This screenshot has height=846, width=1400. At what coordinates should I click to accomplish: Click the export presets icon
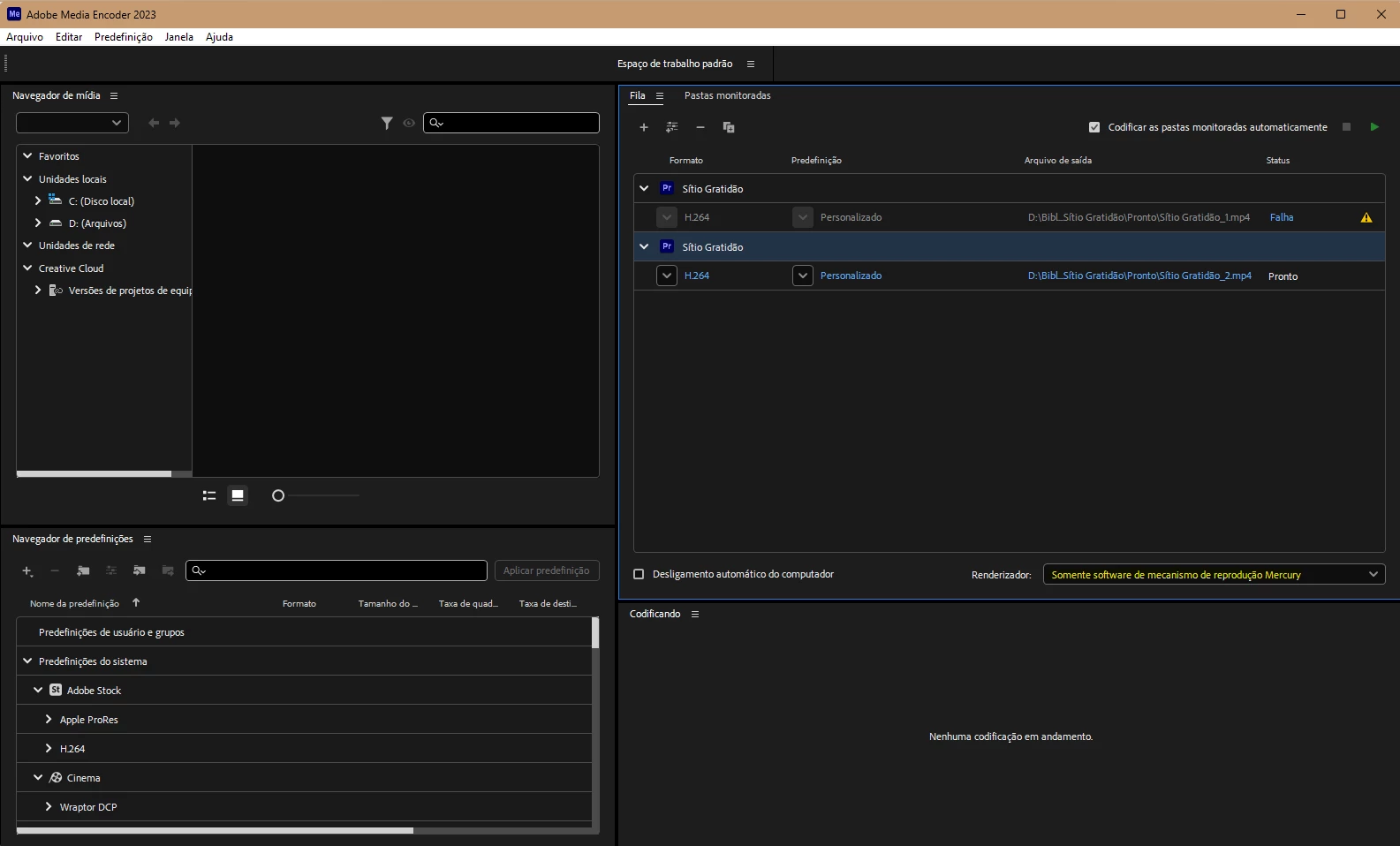click(x=168, y=571)
